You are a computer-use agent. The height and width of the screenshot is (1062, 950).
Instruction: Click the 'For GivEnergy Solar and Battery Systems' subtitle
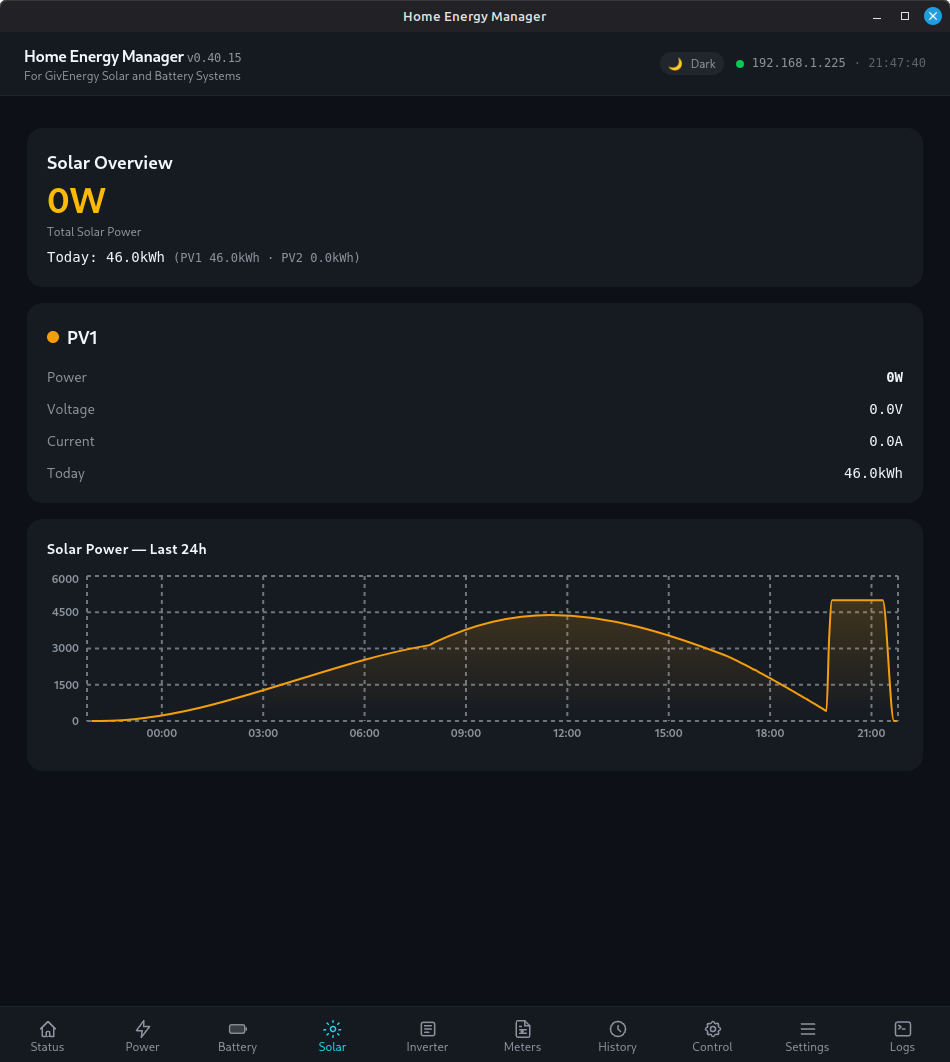132,76
